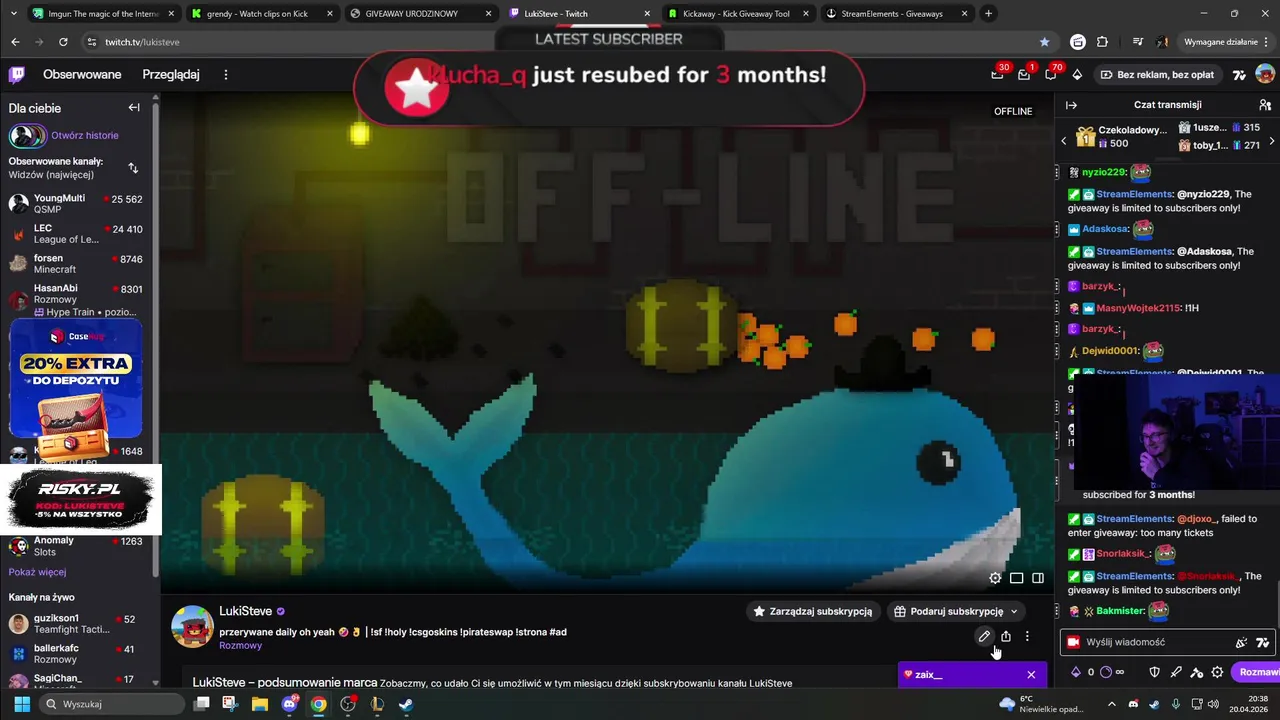Change sort order of followed channels
Image resolution: width=1280 pixels, height=720 pixels.
133,168
